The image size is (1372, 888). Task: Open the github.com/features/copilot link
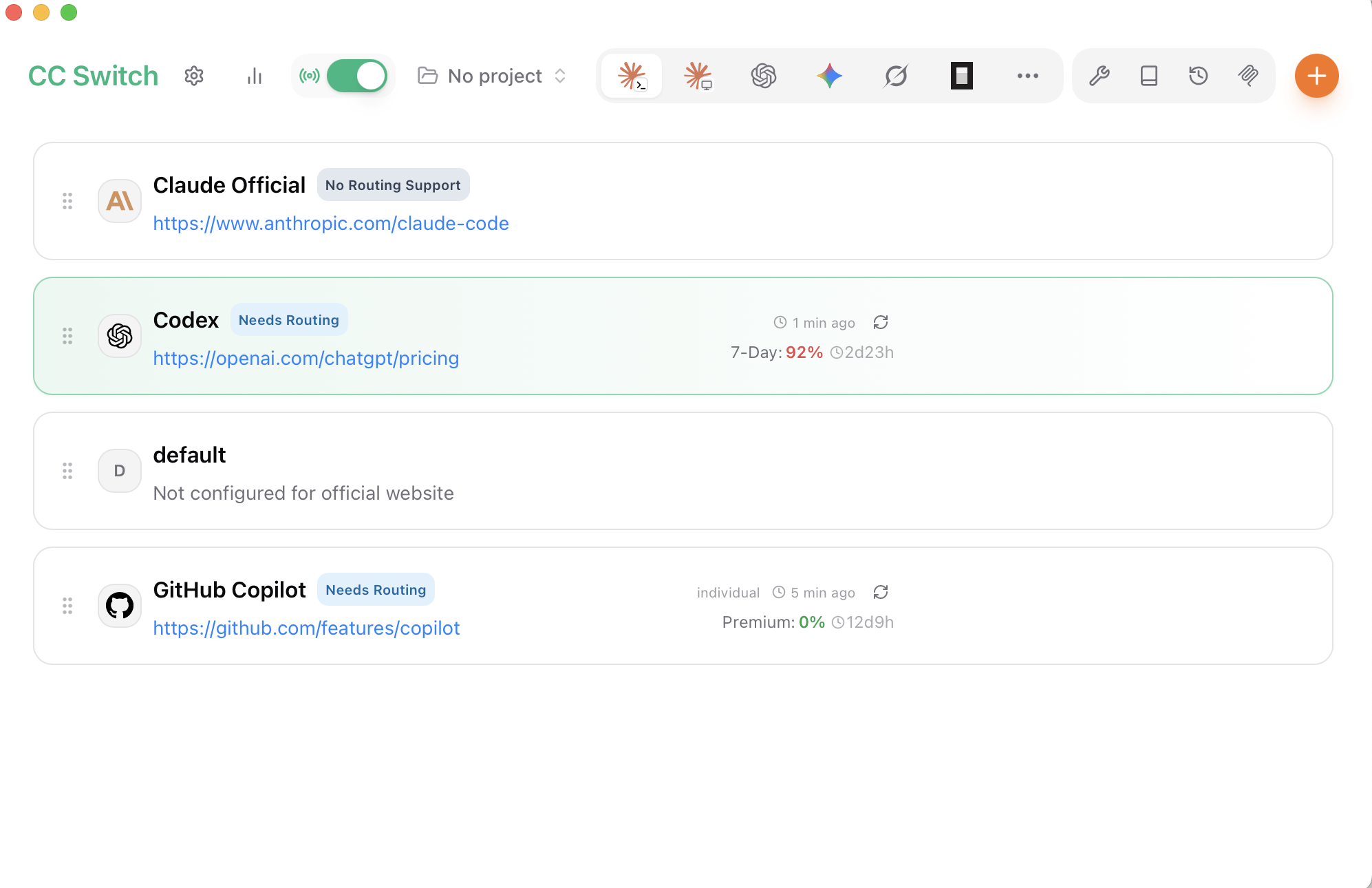click(306, 628)
